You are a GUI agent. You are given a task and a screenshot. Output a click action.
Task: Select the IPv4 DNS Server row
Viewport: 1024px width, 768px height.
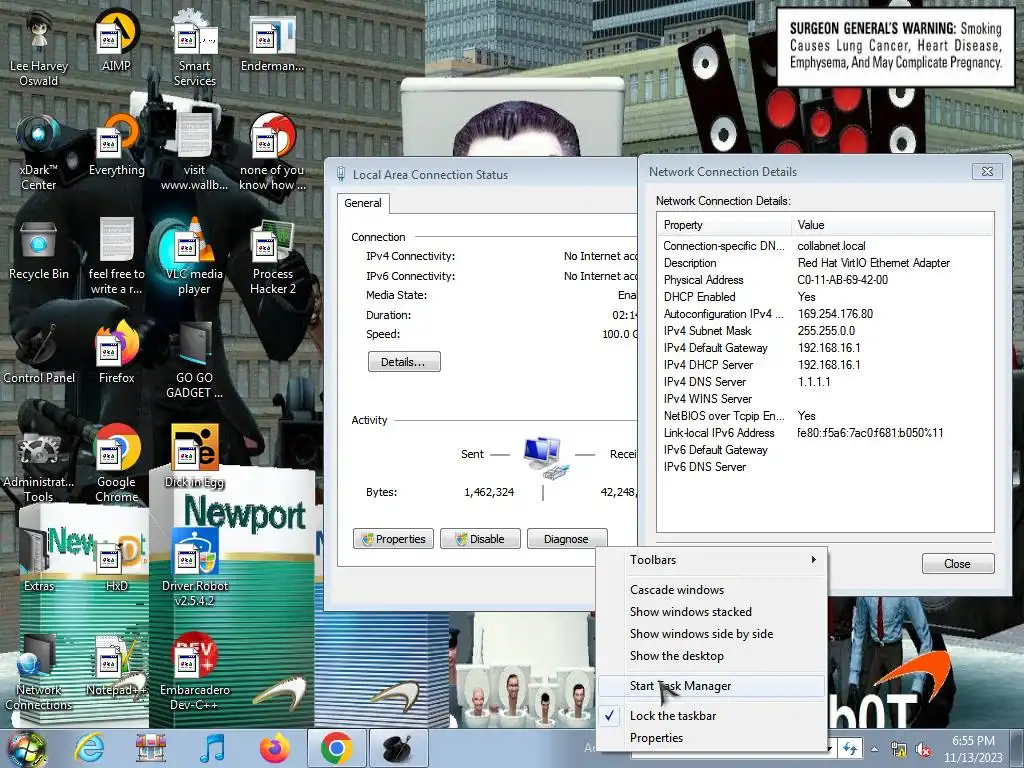pos(825,381)
